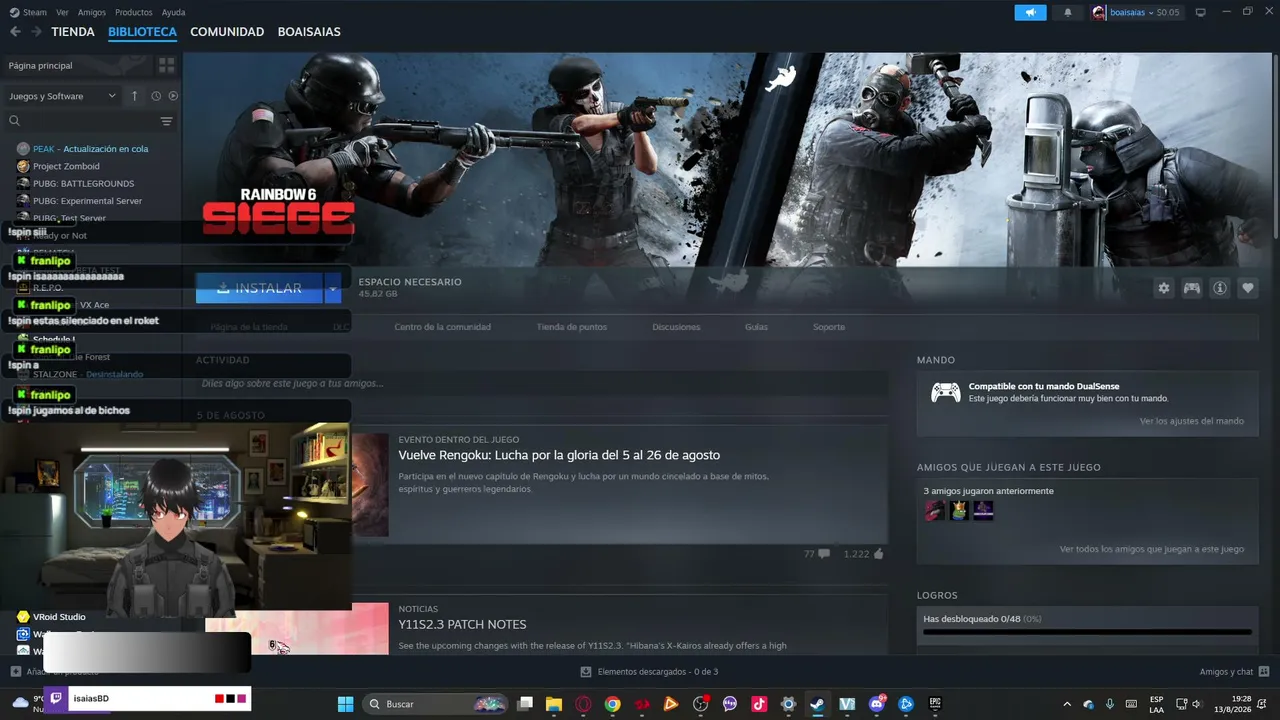1280x720 pixels.
Task: Click the comments count icon on event
Action: click(816, 554)
